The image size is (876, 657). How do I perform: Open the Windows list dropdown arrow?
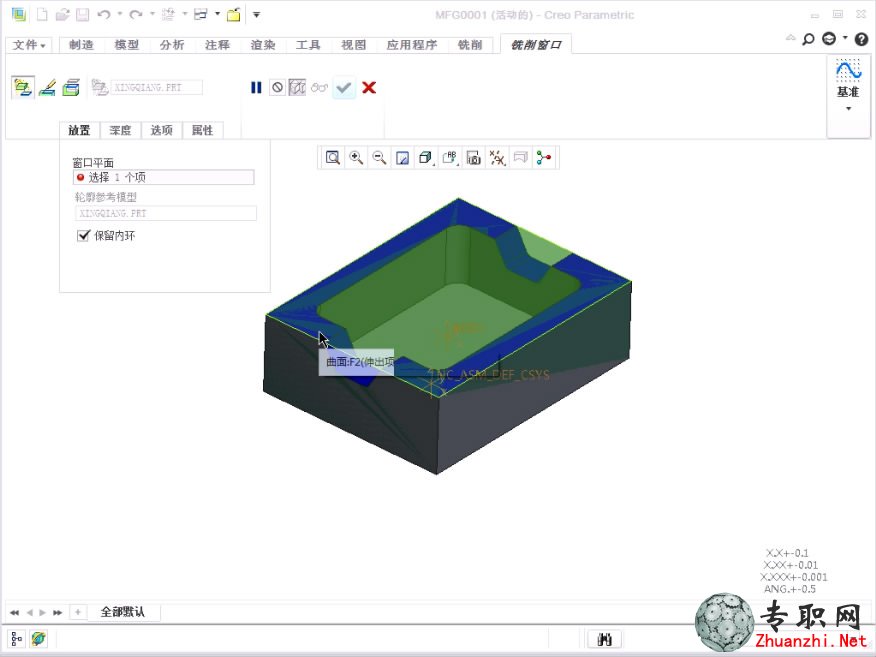(217, 14)
